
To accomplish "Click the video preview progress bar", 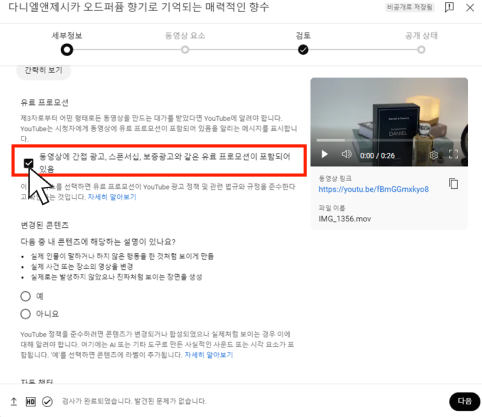I will (x=388, y=140).
